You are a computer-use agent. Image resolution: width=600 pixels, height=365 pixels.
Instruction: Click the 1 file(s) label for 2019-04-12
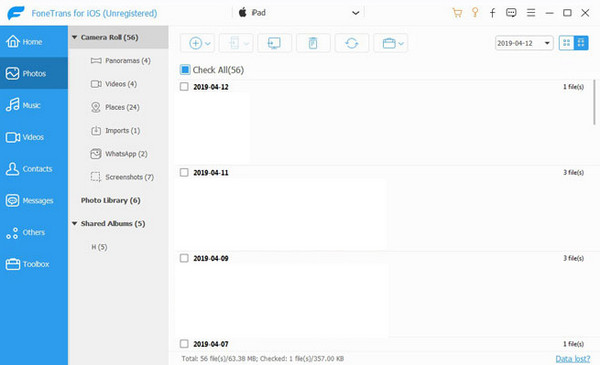click(573, 87)
